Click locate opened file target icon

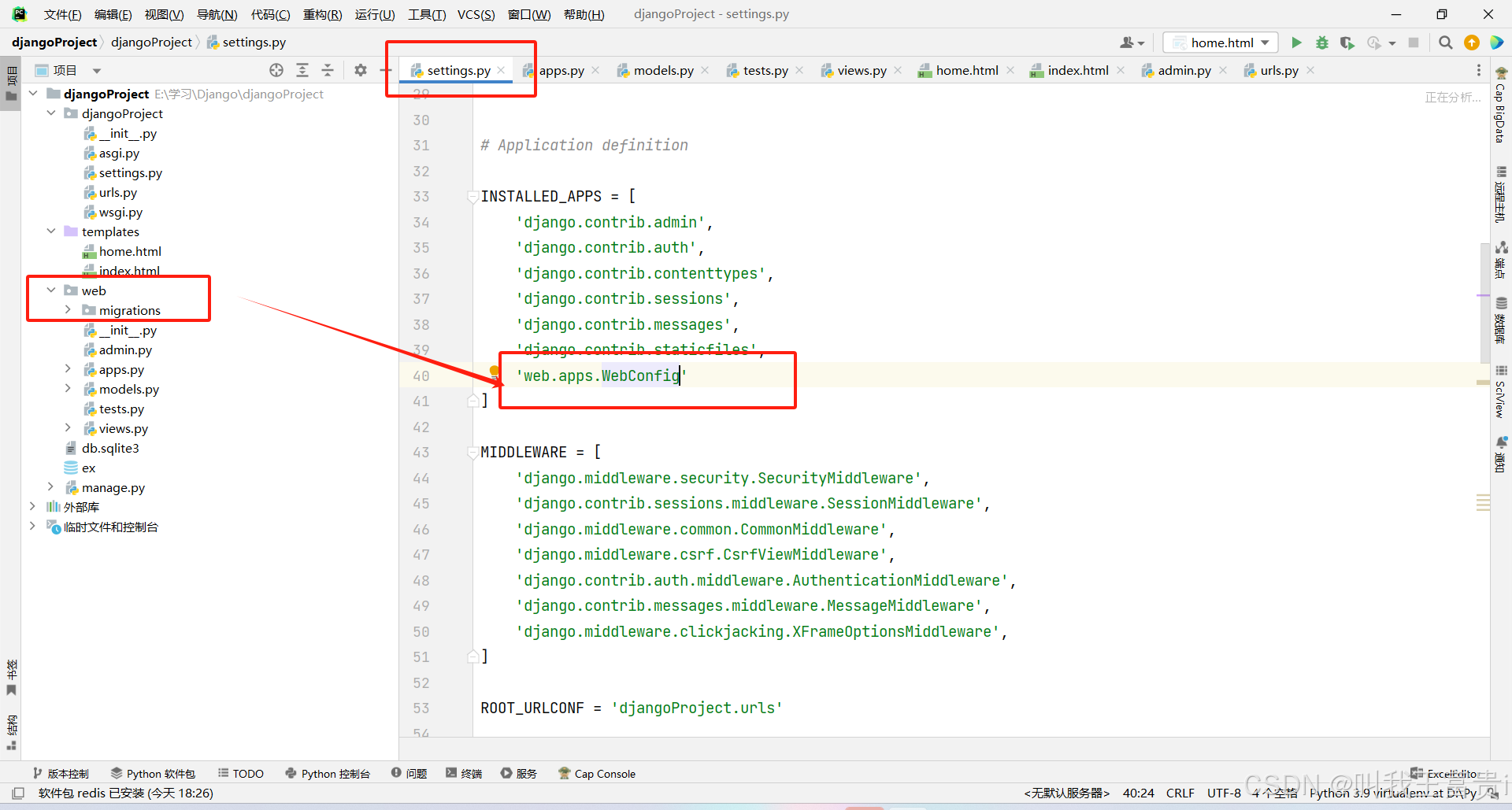[276, 70]
